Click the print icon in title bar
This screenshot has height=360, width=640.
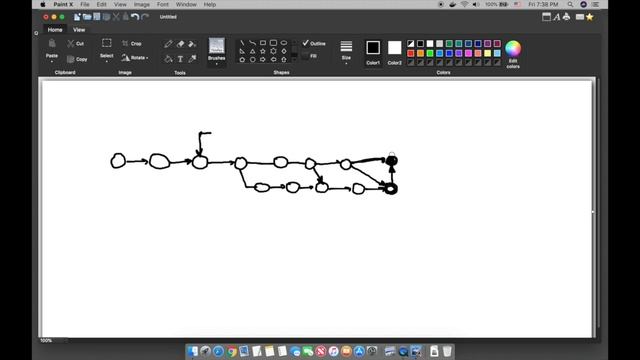567,17
